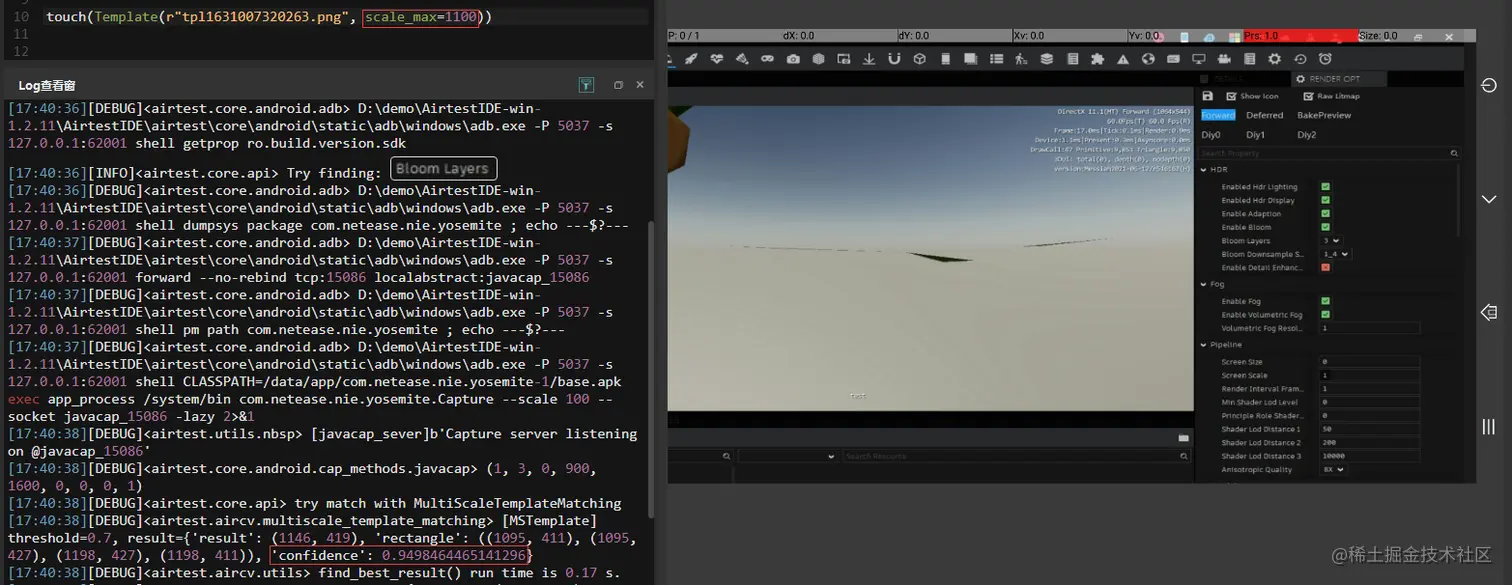1512x585 pixels.
Task: Toggle the Enable Fog checkbox
Action: point(1325,301)
